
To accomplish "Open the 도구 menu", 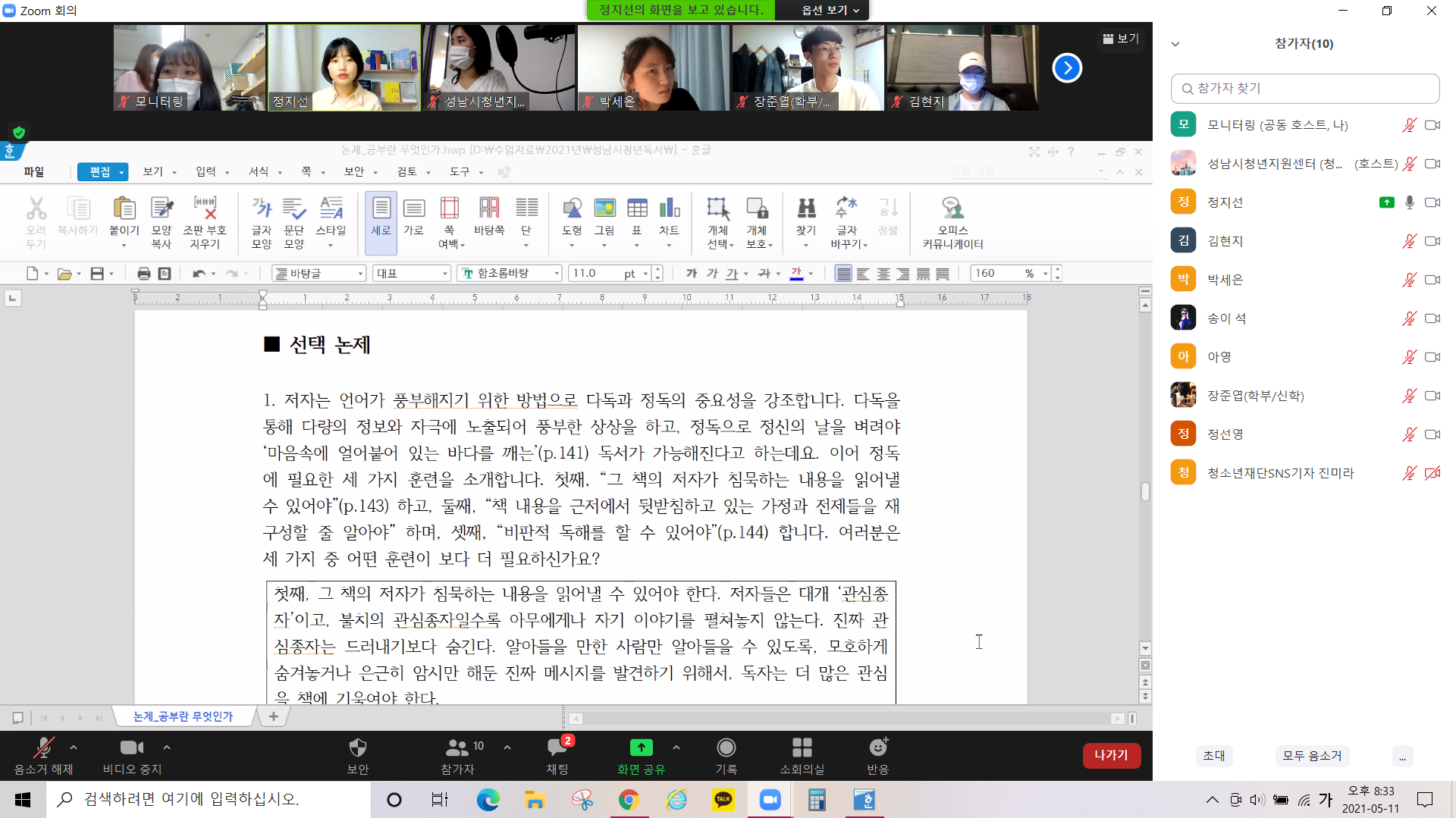I will [x=466, y=172].
